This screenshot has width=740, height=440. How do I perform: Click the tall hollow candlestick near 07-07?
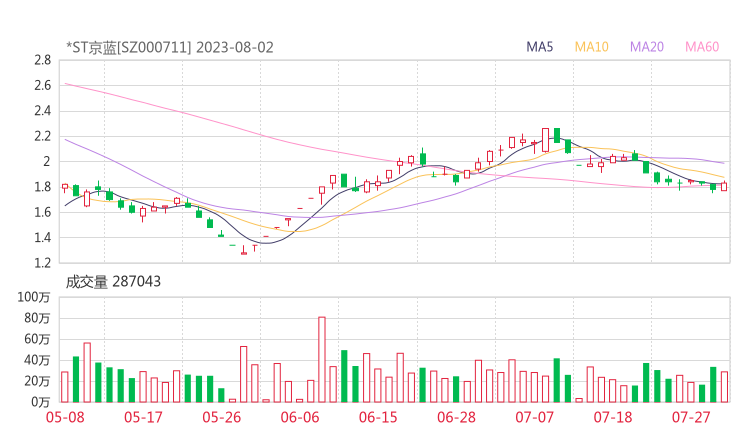tap(546, 140)
